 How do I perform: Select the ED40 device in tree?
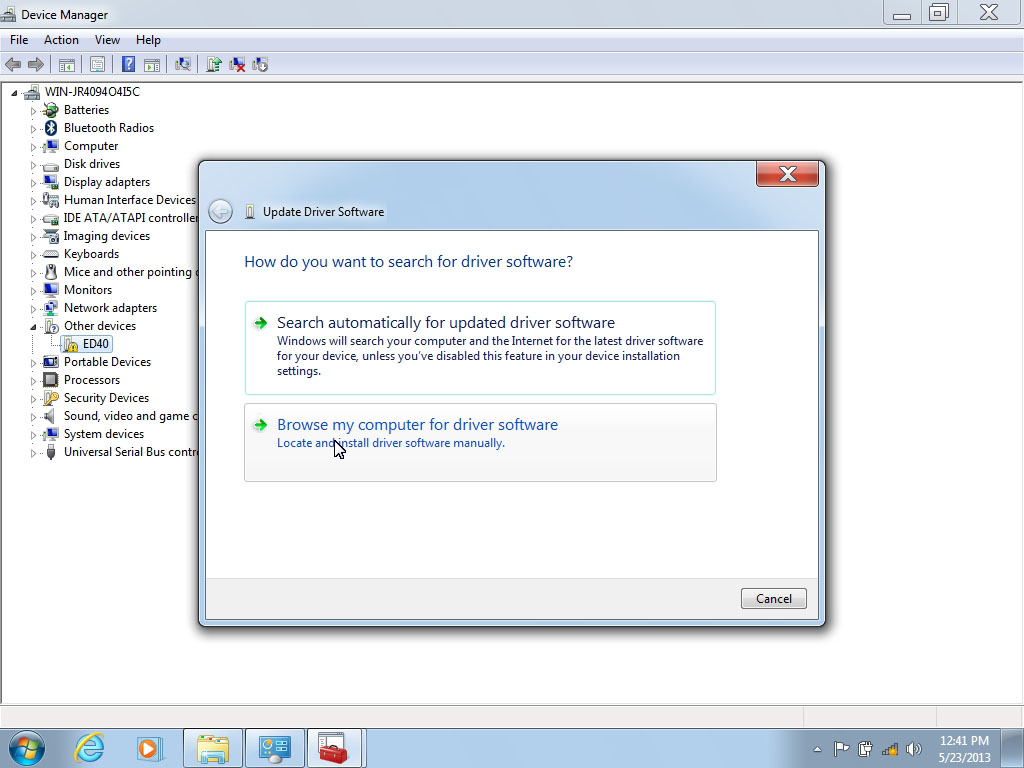[x=96, y=344]
